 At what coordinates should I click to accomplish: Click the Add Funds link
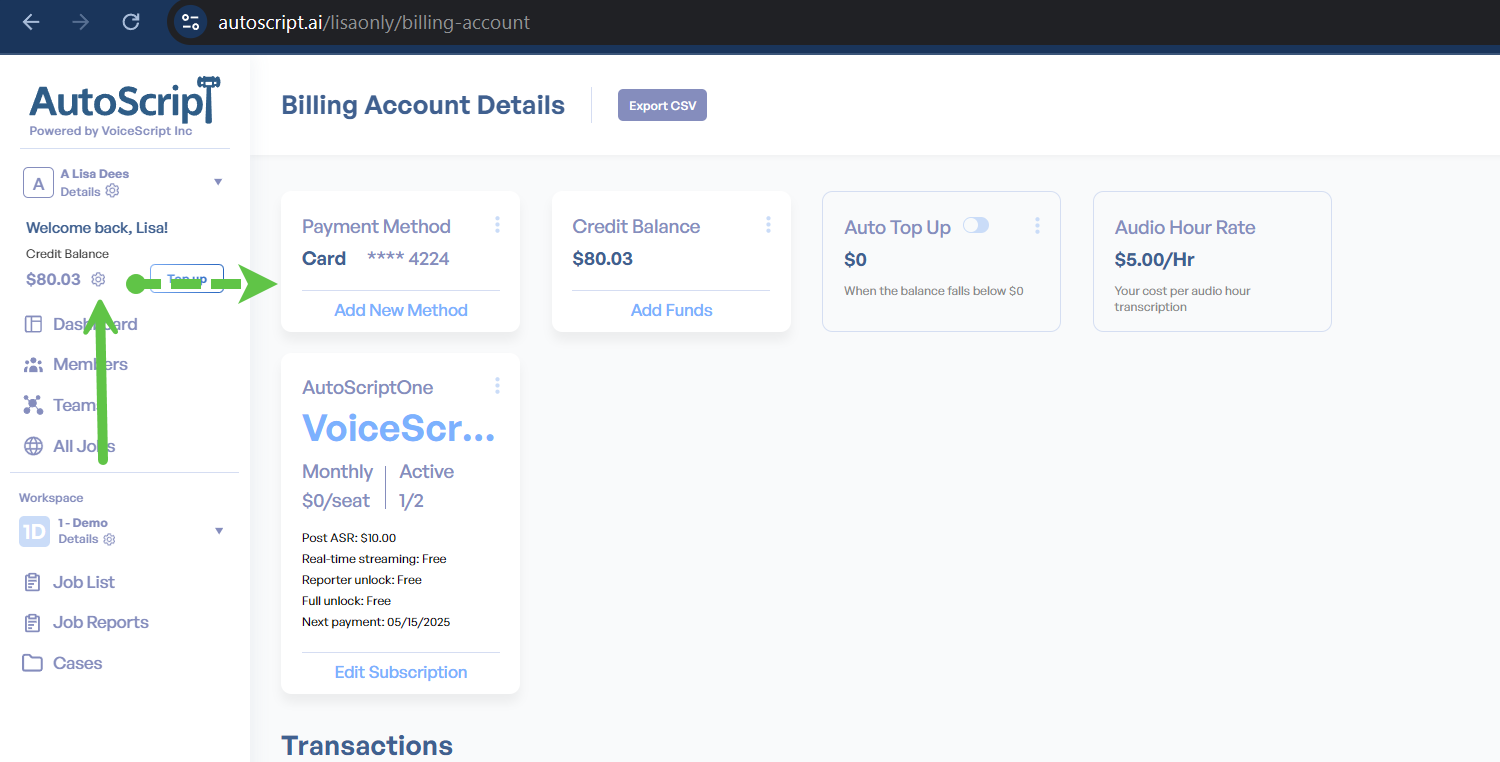(672, 310)
